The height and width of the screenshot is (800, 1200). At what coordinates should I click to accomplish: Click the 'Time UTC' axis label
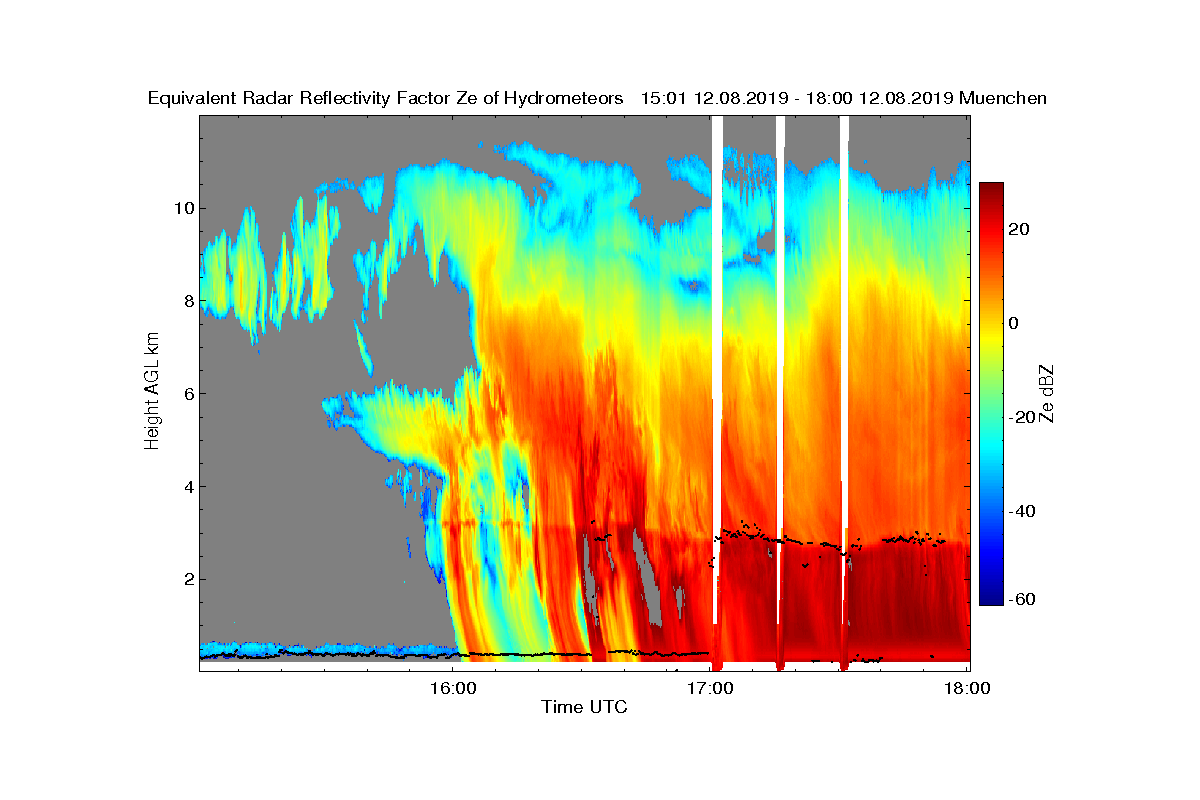click(584, 707)
